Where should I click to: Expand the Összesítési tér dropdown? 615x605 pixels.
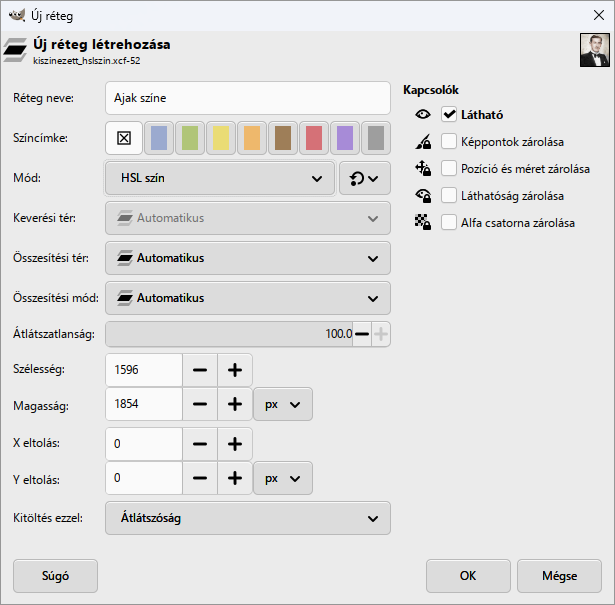(x=248, y=258)
